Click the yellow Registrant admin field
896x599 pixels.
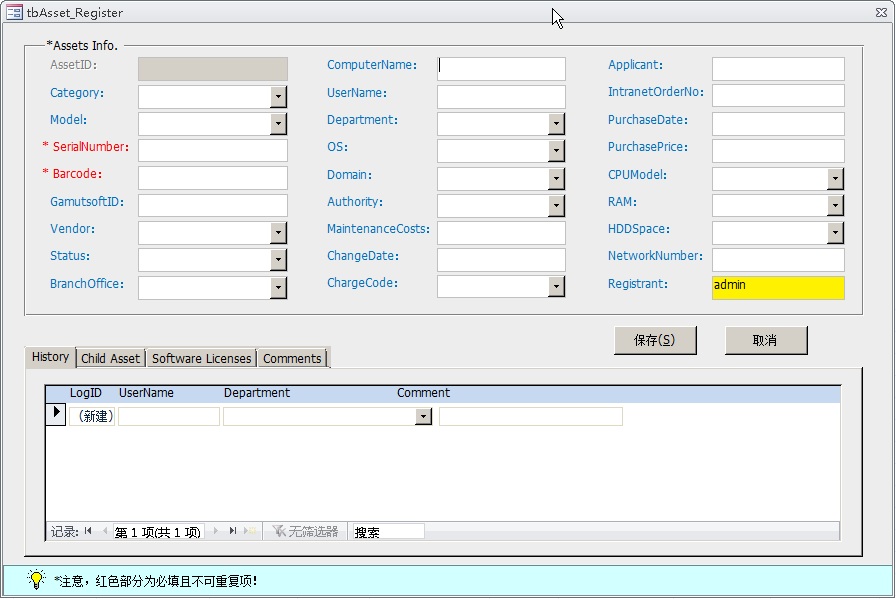[x=778, y=288]
